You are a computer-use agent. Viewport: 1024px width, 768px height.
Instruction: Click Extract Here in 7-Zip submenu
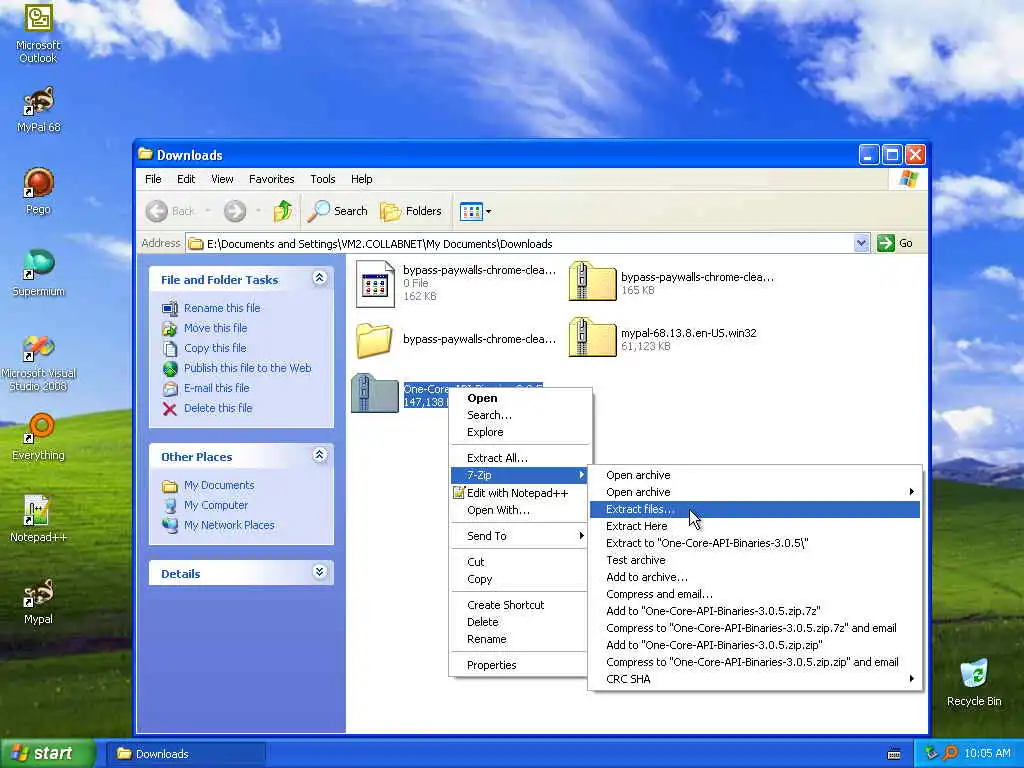coord(754,526)
